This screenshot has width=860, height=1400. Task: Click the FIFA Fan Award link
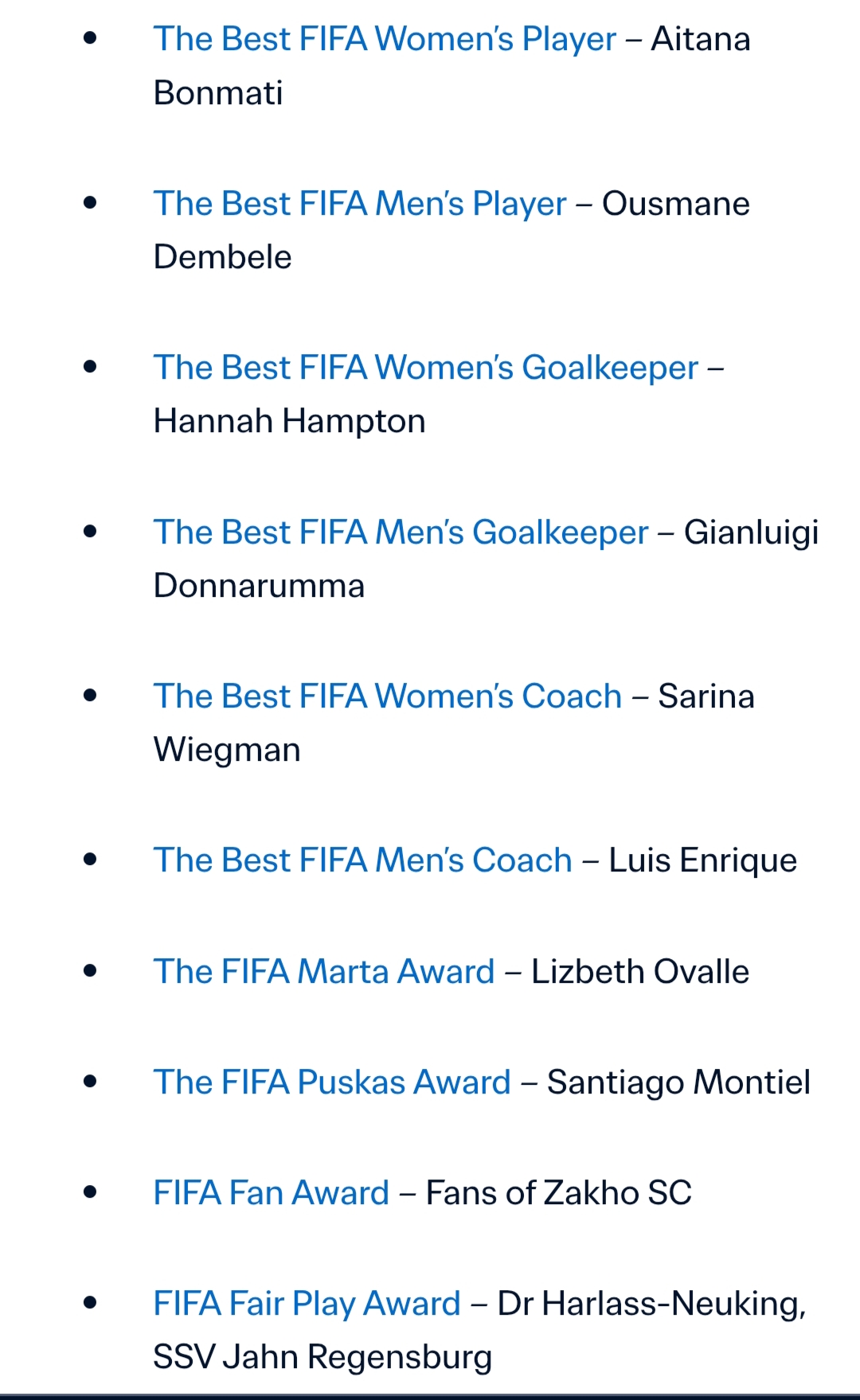271,1193
